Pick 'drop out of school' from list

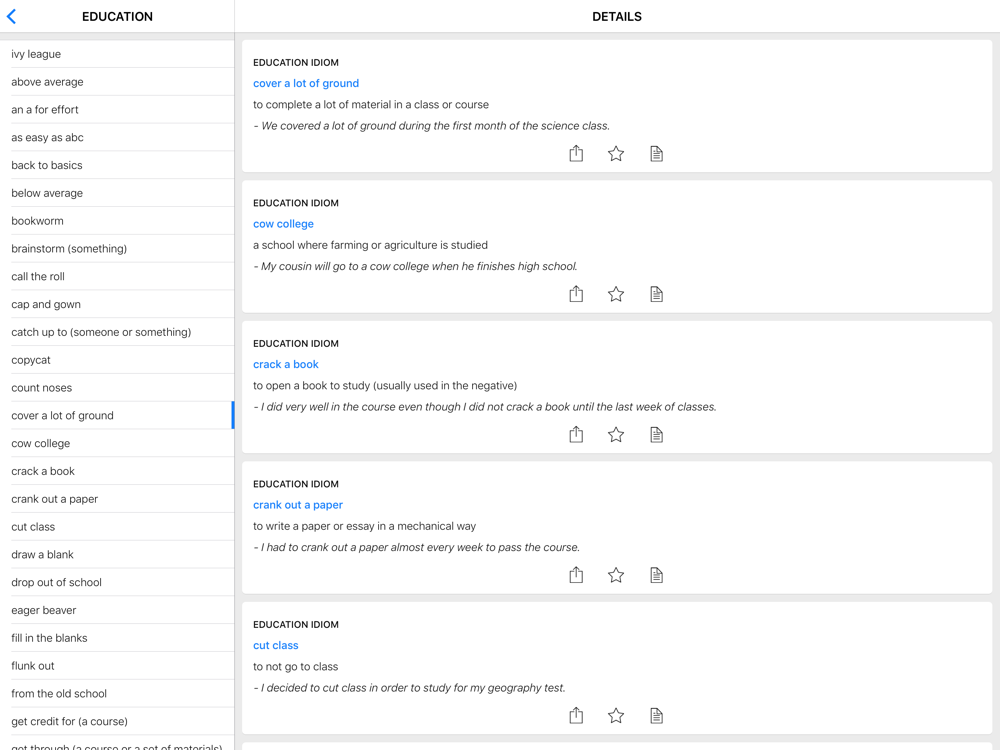(x=56, y=582)
